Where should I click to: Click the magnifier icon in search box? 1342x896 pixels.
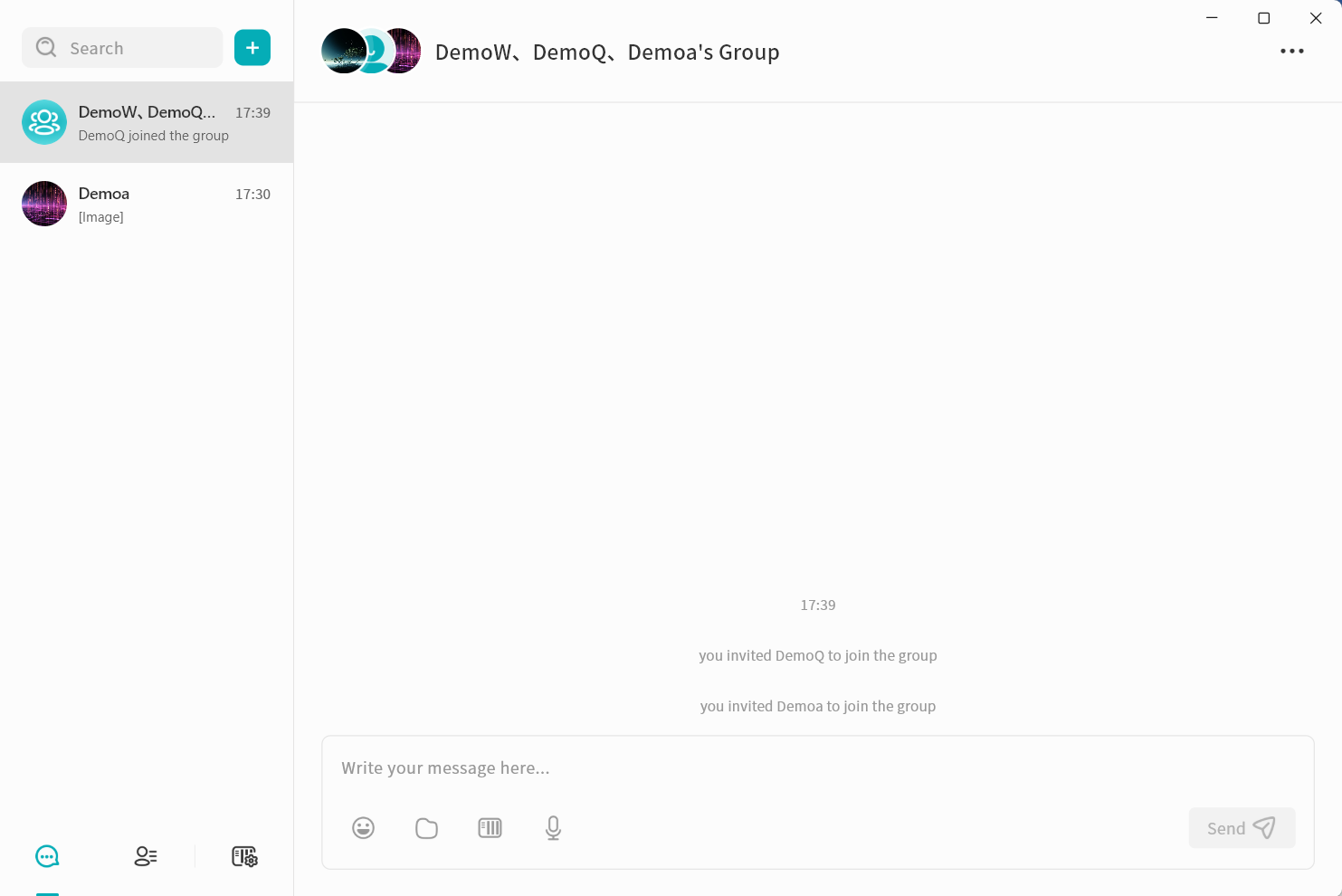(46, 48)
